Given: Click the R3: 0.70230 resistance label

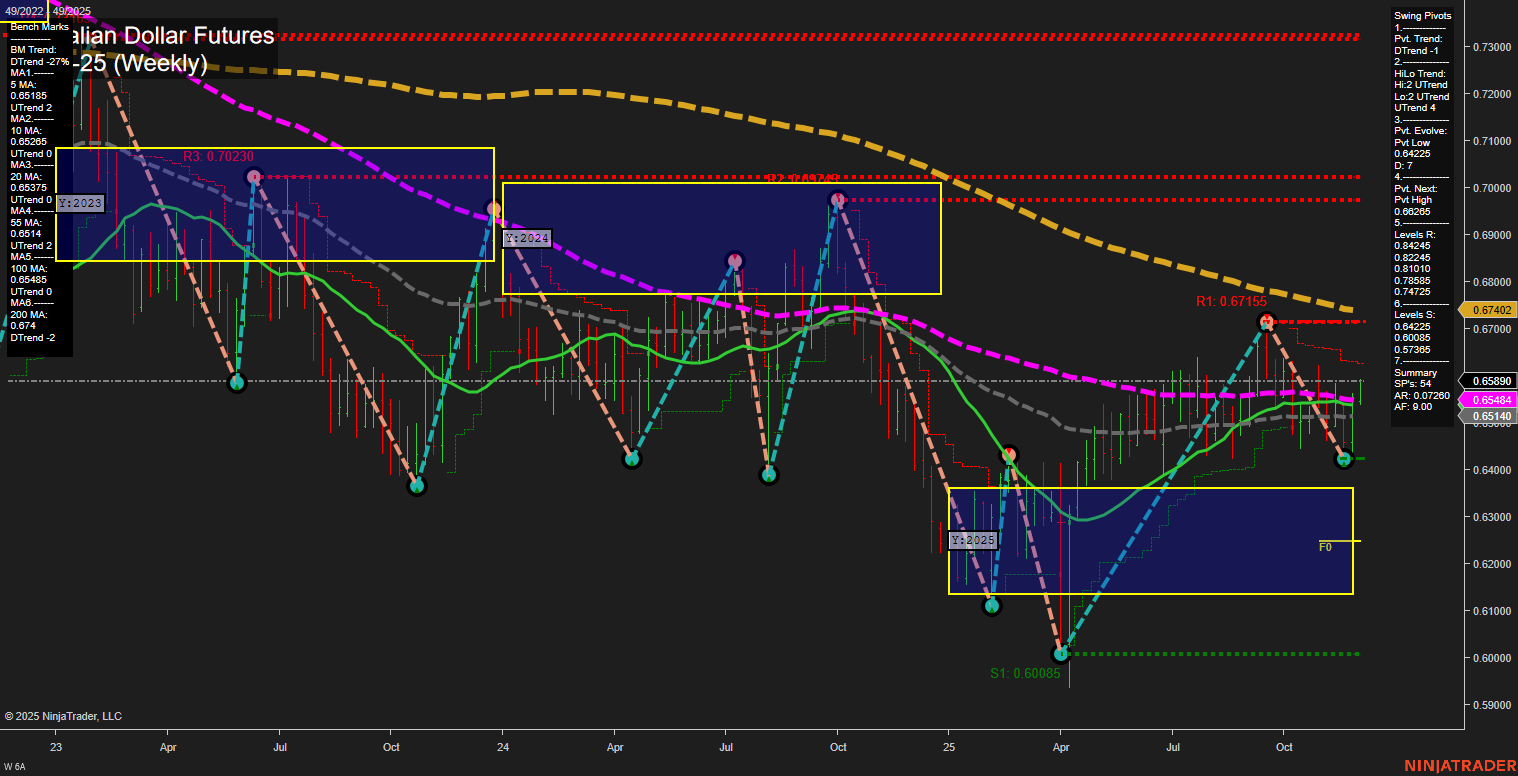Looking at the screenshot, I should [x=218, y=156].
